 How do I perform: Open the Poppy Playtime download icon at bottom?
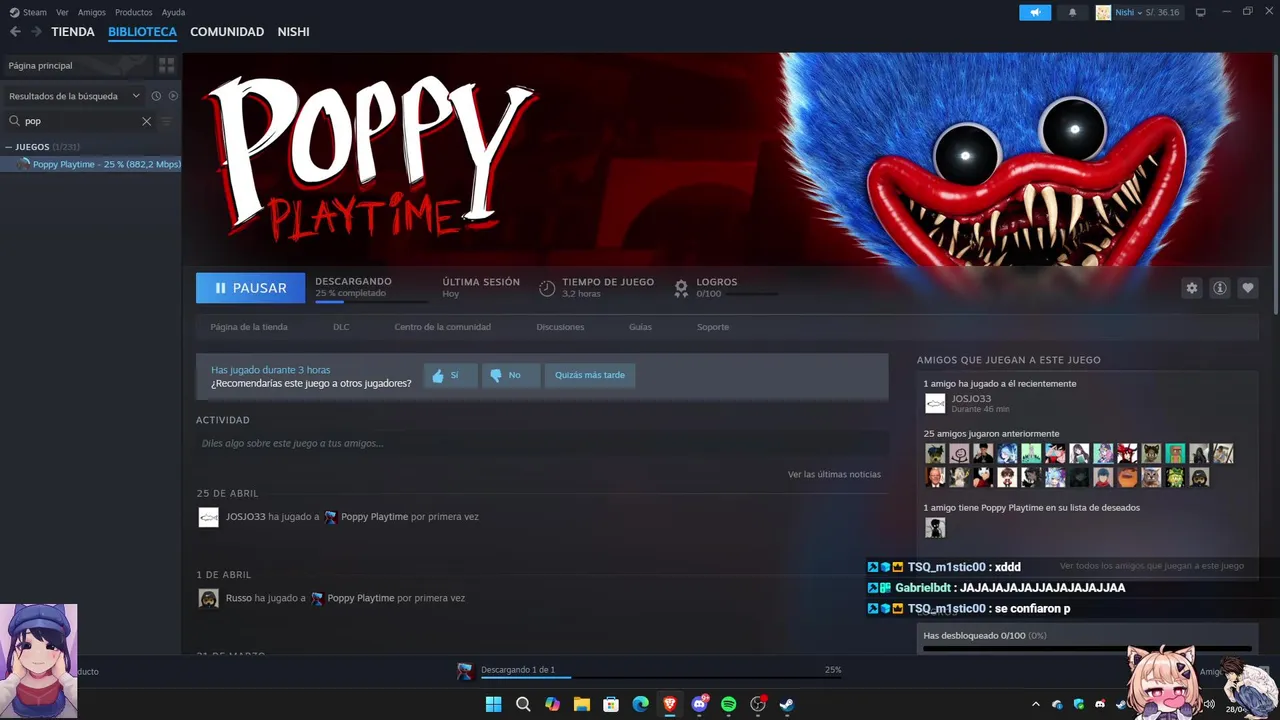pyautogui.click(x=464, y=671)
